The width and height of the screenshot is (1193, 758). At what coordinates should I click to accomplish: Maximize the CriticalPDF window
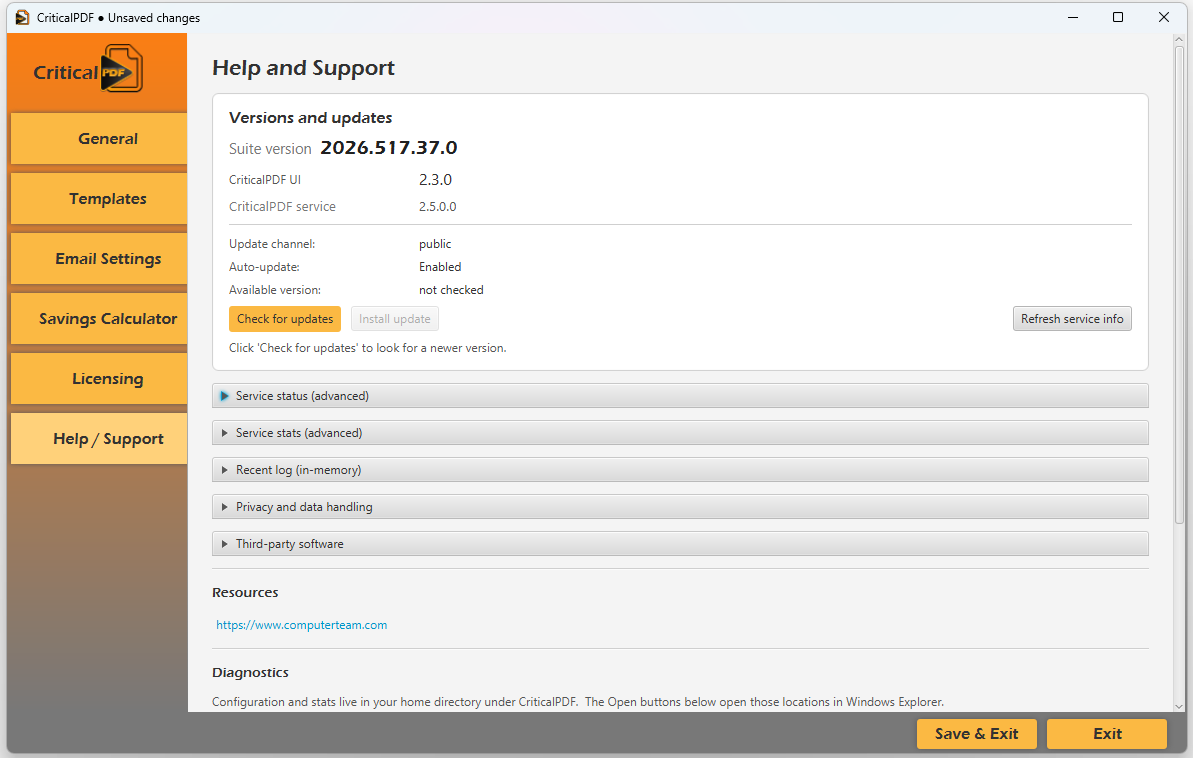click(x=1118, y=17)
